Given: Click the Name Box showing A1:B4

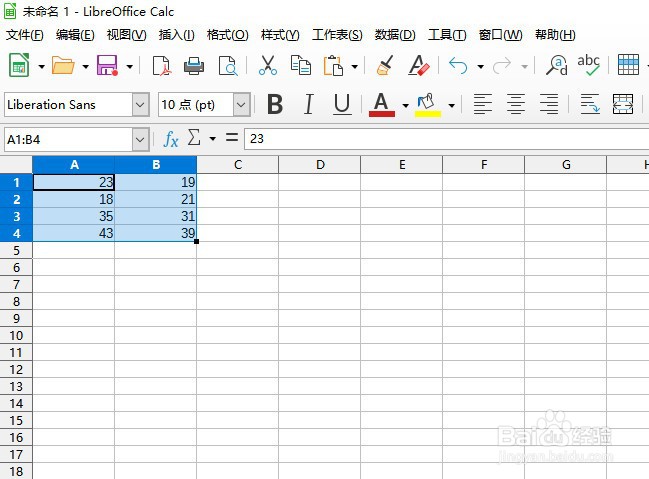Looking at the screenshot, I should pyautogui.click(x=68, y=140).
